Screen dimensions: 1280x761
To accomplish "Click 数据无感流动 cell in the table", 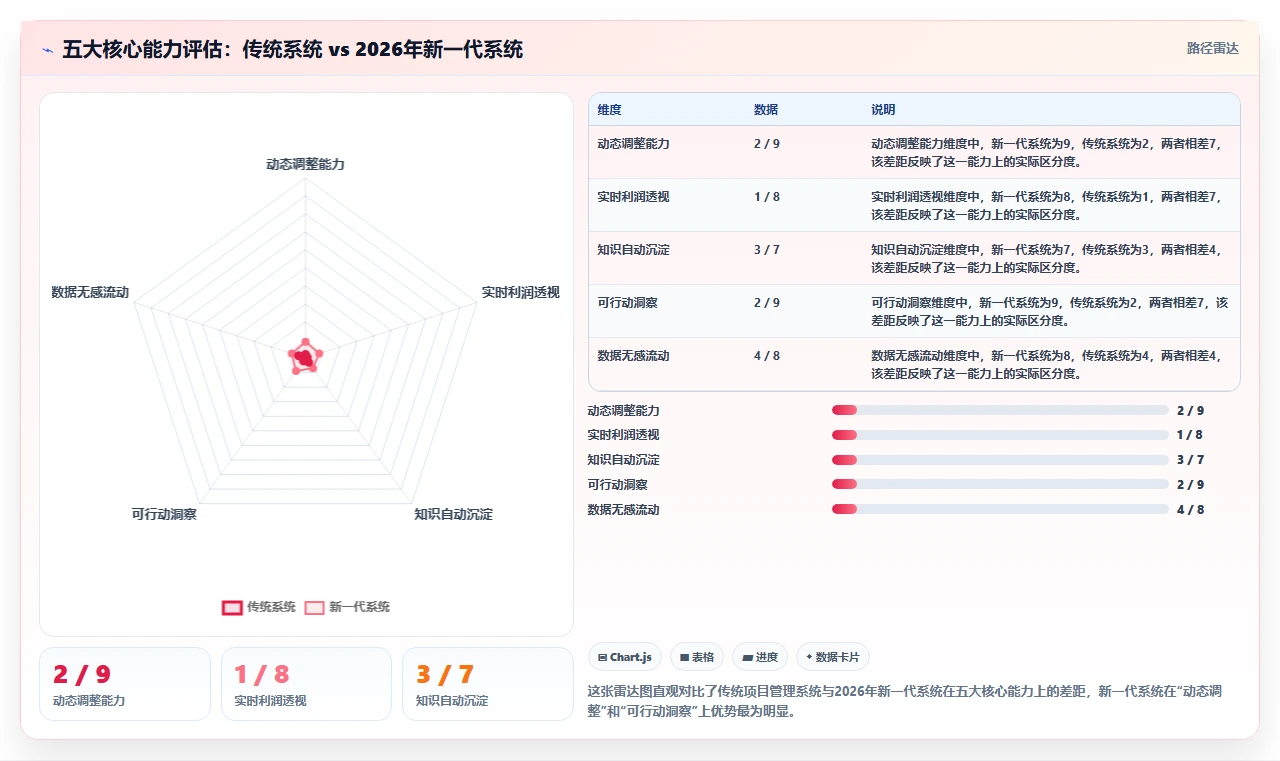I will point(634,356).
